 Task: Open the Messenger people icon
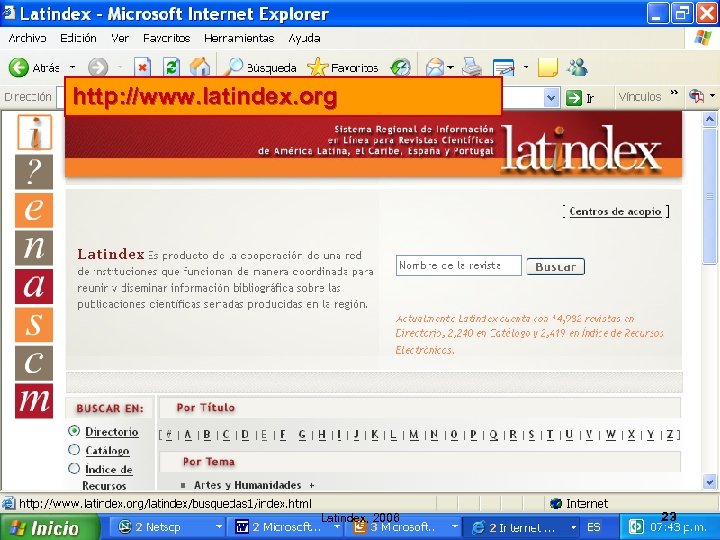[x=577, y=68]
